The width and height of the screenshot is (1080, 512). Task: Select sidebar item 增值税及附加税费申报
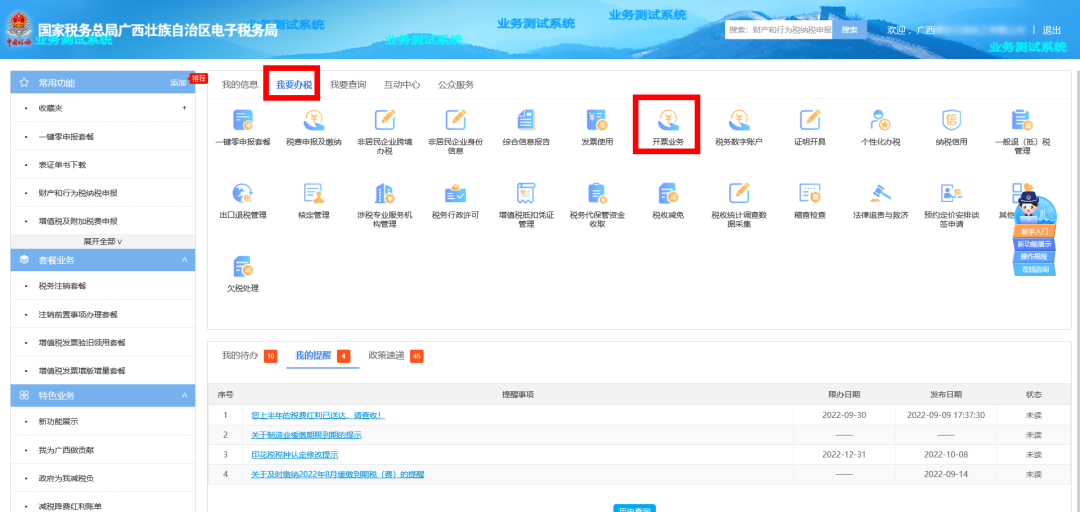pyautogui.click(x=103, y=221)
